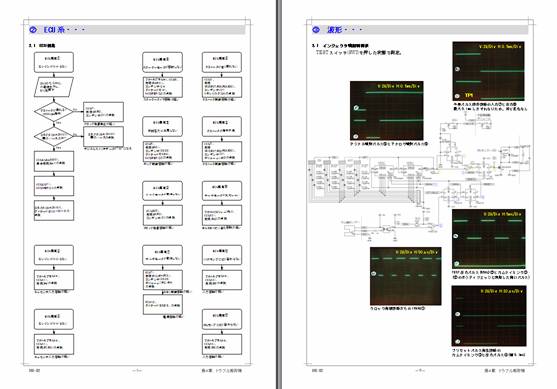The width and height of the screenshot is (557, 389).
Task: Click the flowchart box connected to upper diamond
Action: pyautogui.click(x=103, y=112)
